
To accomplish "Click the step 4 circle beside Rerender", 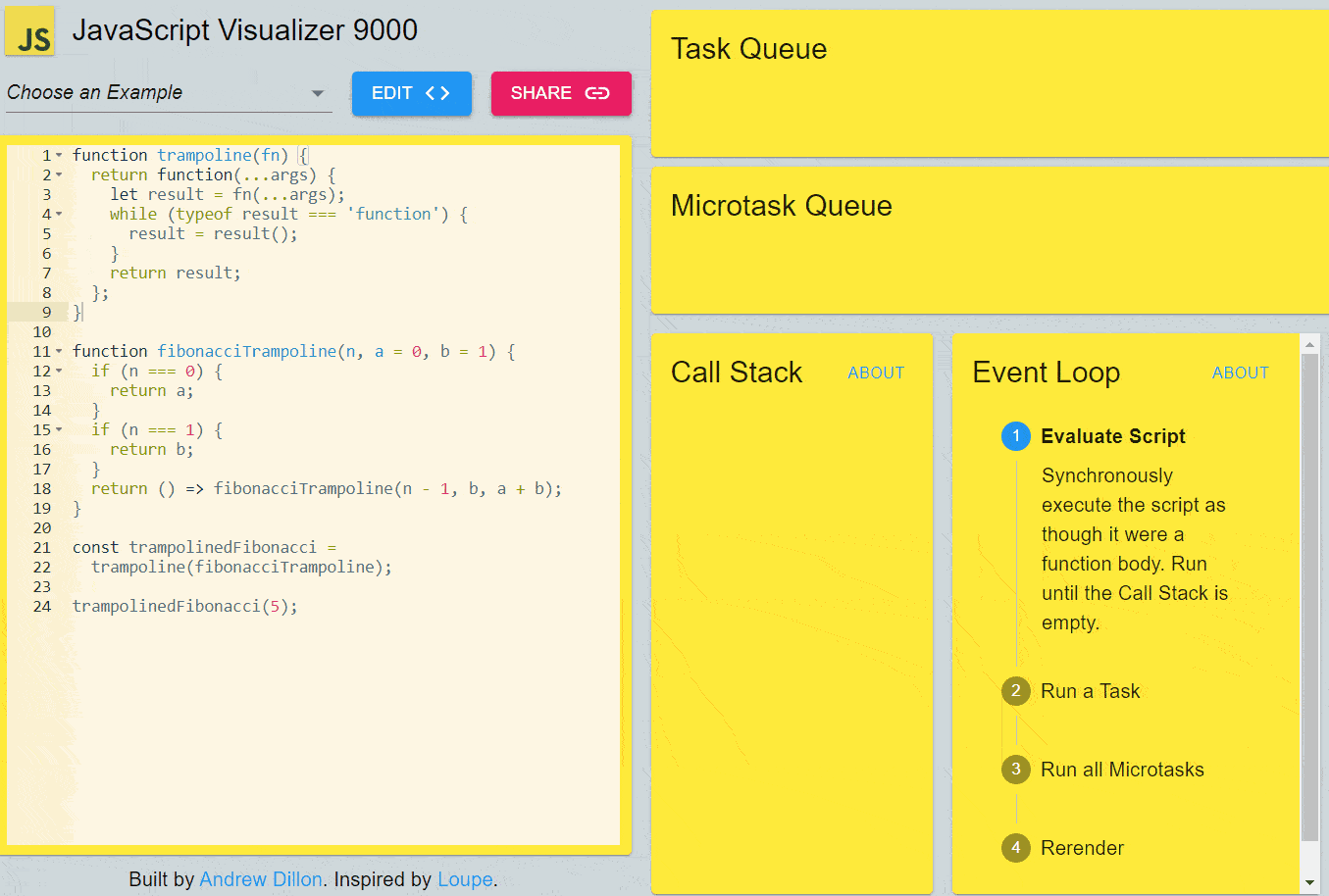I will click(1016, 848).
